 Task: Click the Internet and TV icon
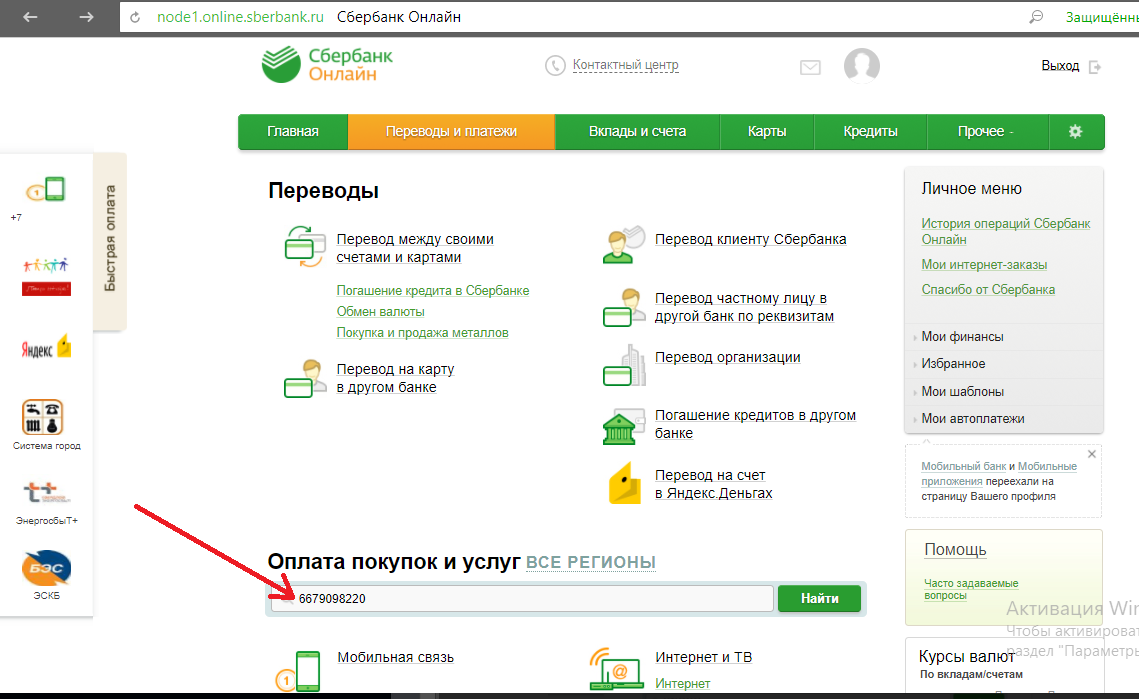point(616,668)
